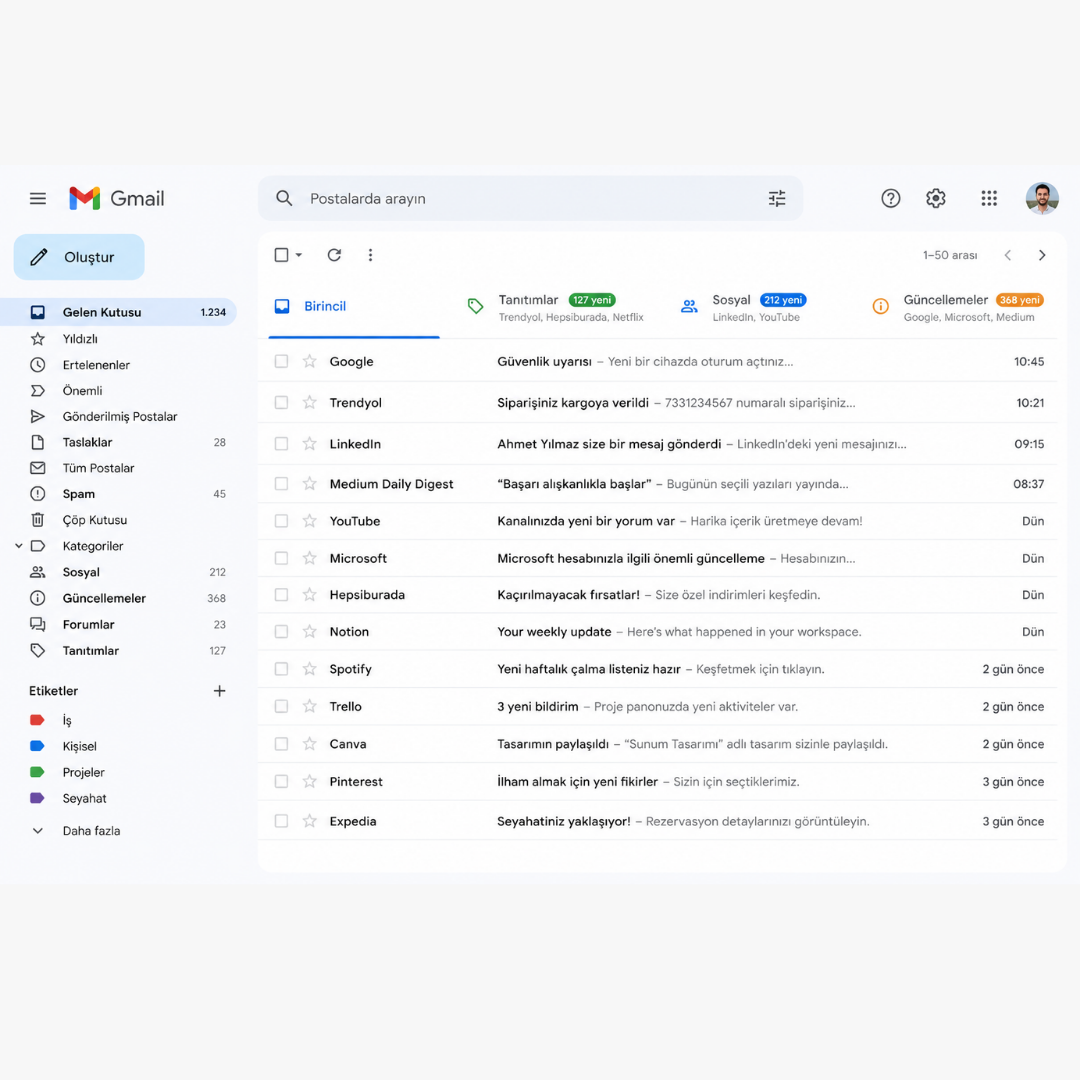Select the Expedia email checkbox
The width and height of the screenshot is (1080, 1080).
point(281,821)
